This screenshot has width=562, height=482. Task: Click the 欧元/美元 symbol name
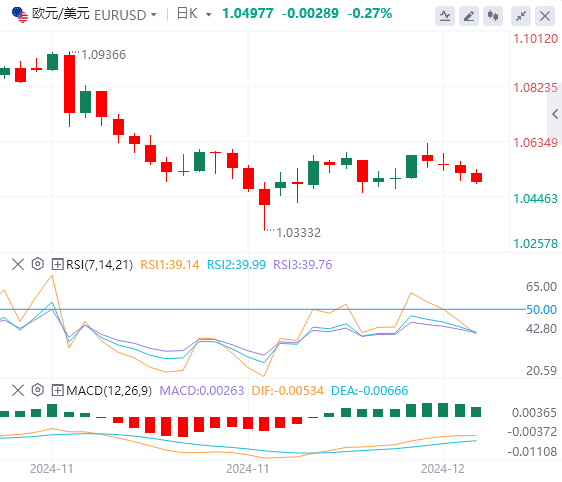point(61,14)
